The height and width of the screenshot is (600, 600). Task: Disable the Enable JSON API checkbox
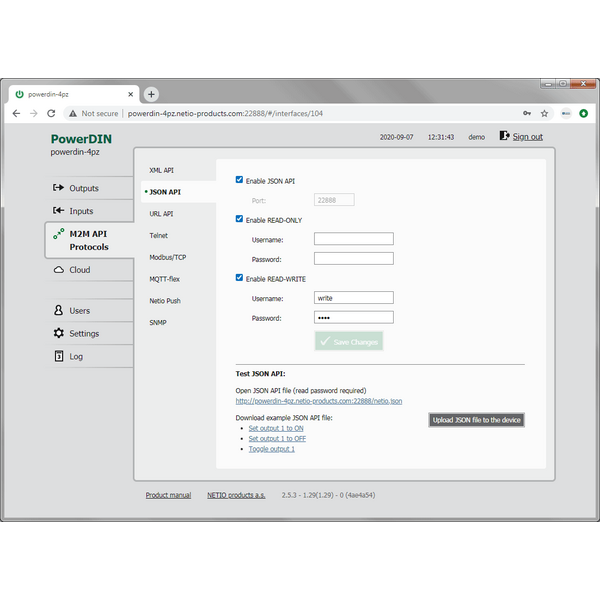tap(239, 181)
